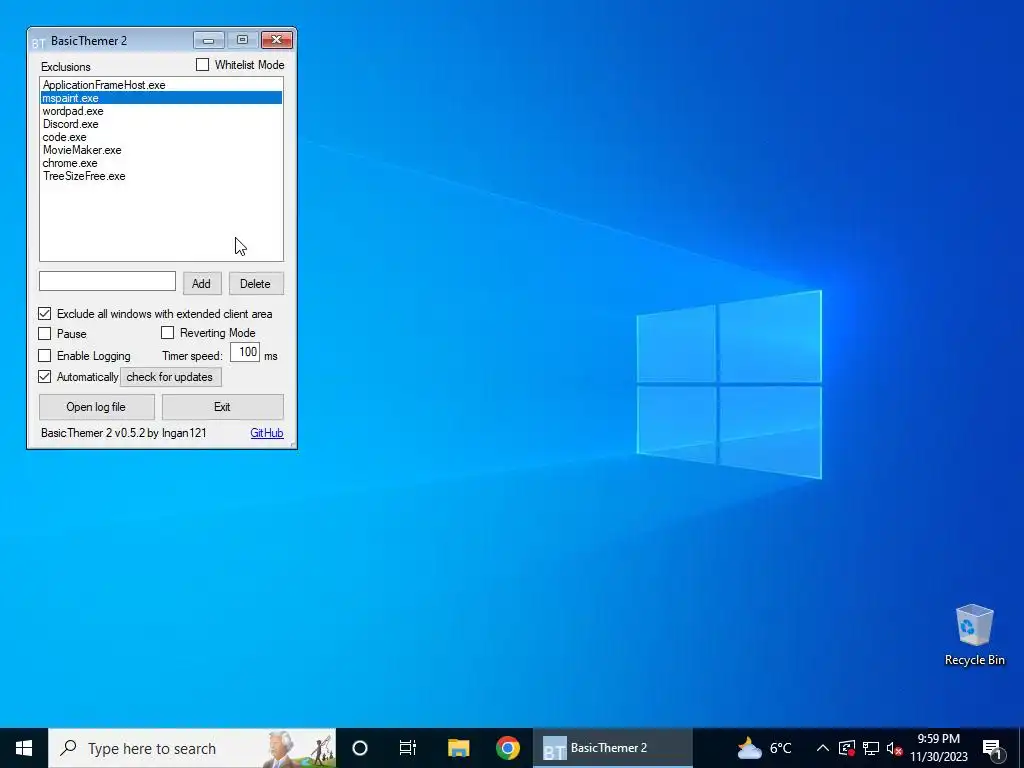1024x768 pixels.
Task: Select mspaint.exe in the exclusions list
Action: point(161,98)
